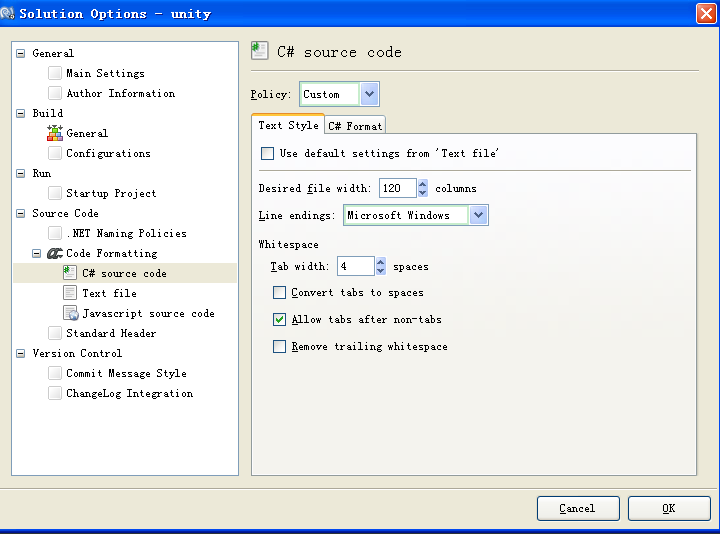Click the Main Settings tree icon

click(x=55, y=73)
